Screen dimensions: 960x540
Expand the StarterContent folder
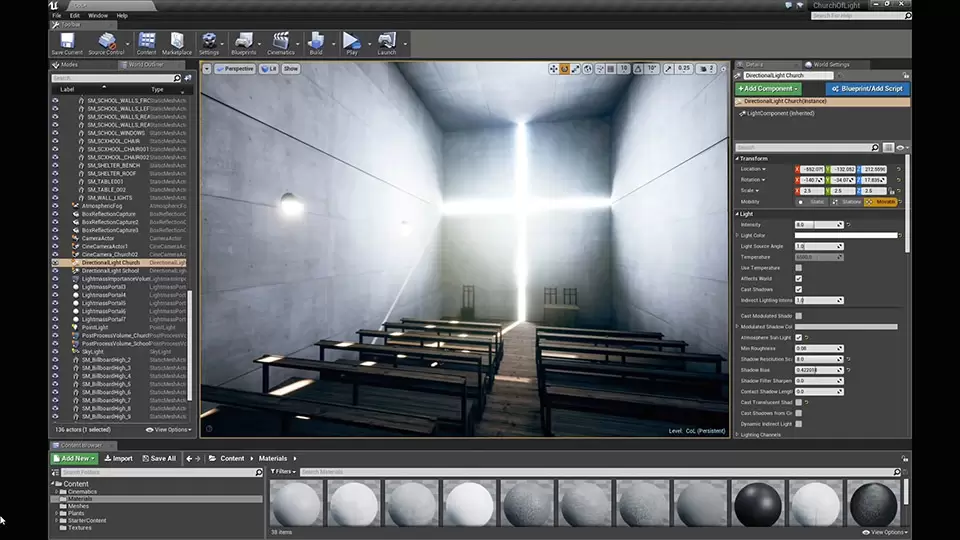point(57,520)
